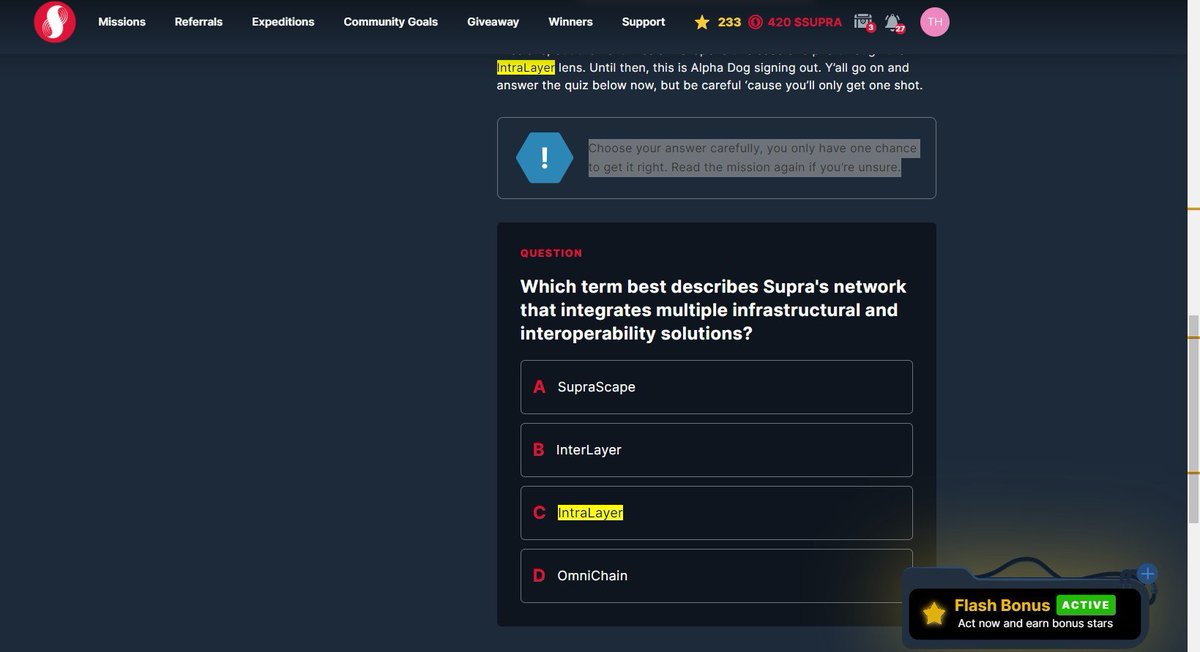
Task: Click the 233 stars balance
Action: pyautogui.click(x=729, y=21)
